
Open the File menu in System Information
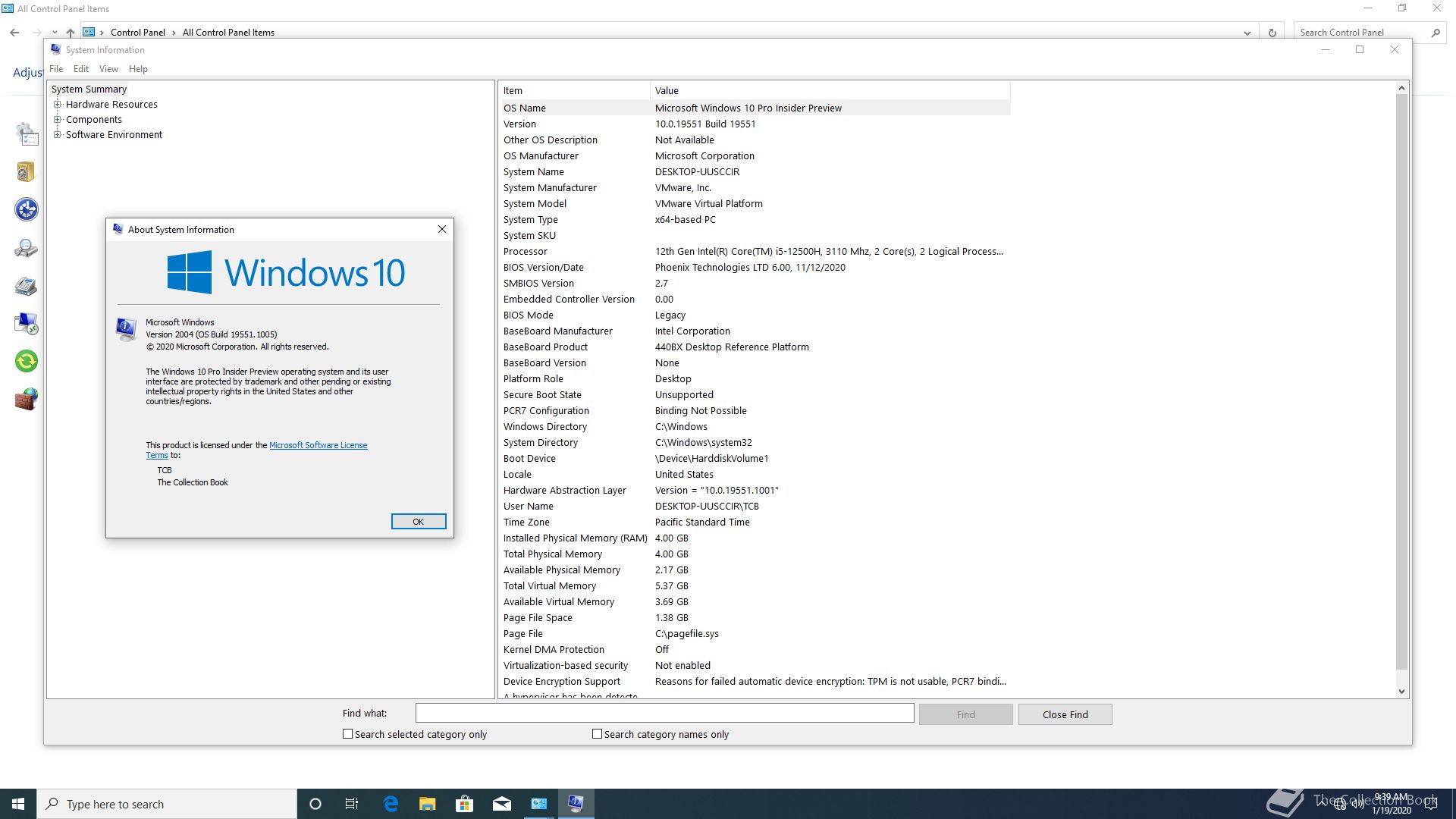(56, 69)
